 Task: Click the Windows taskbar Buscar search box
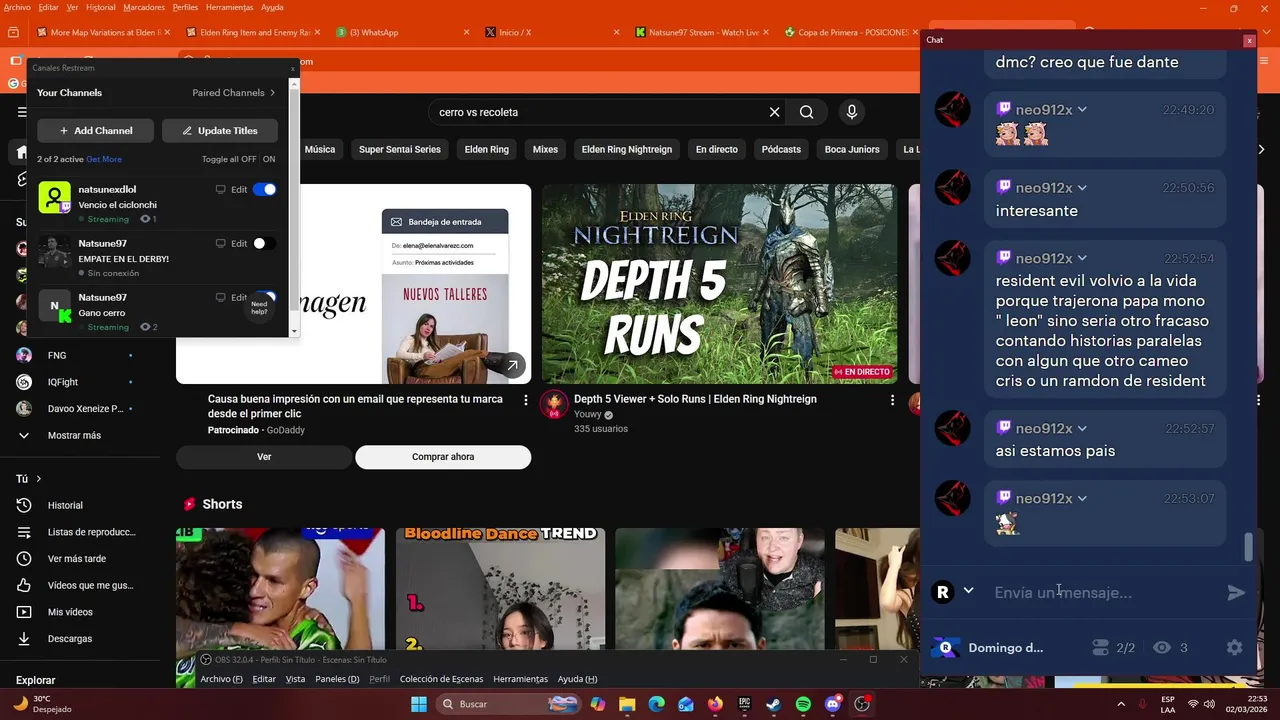coord(509,704)
